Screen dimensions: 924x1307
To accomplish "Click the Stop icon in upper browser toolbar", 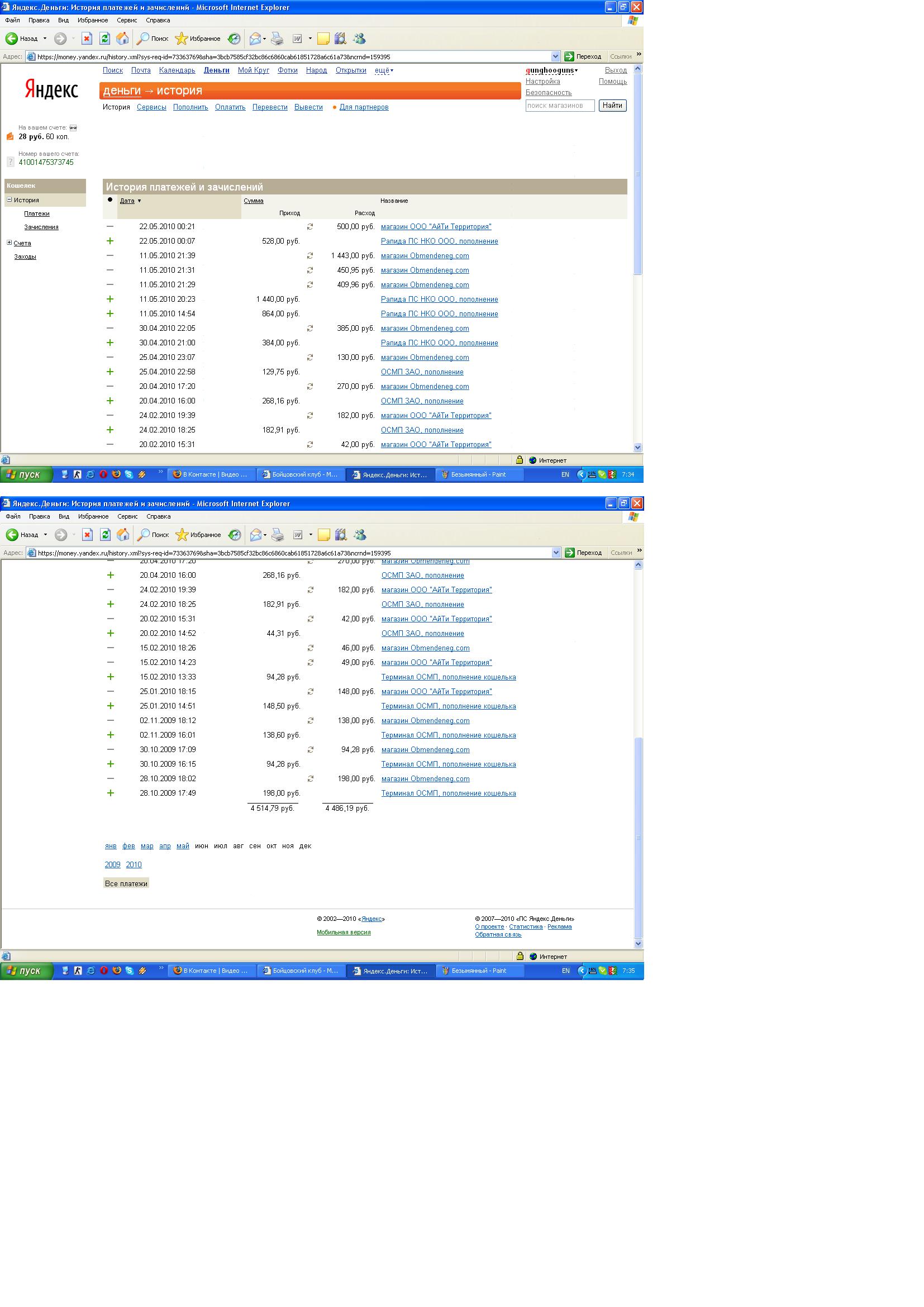I will [87, 39].
